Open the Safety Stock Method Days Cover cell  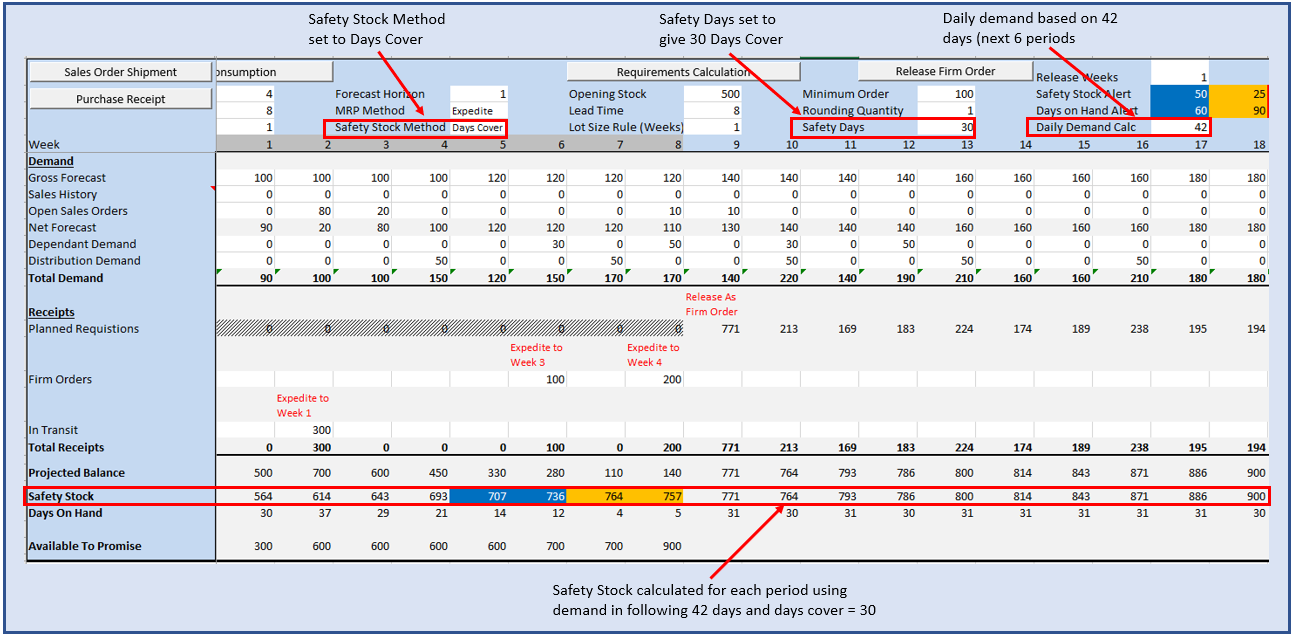(x=479, y=128)
